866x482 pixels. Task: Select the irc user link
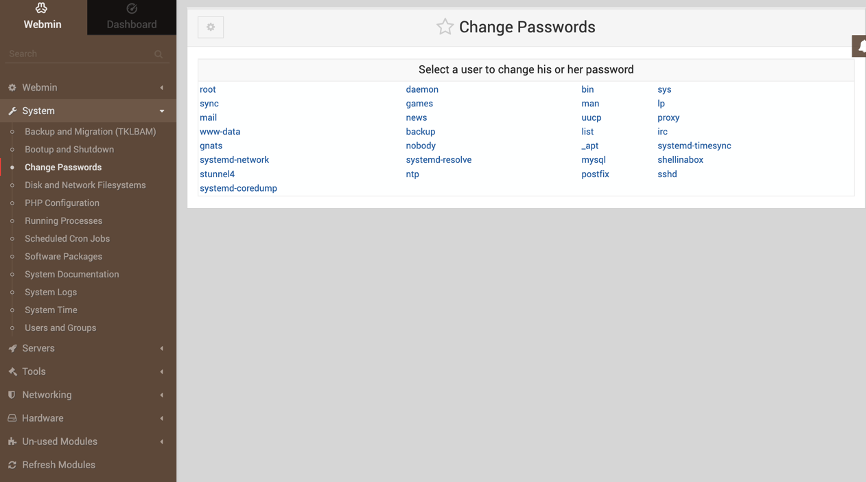click(662, 132)
